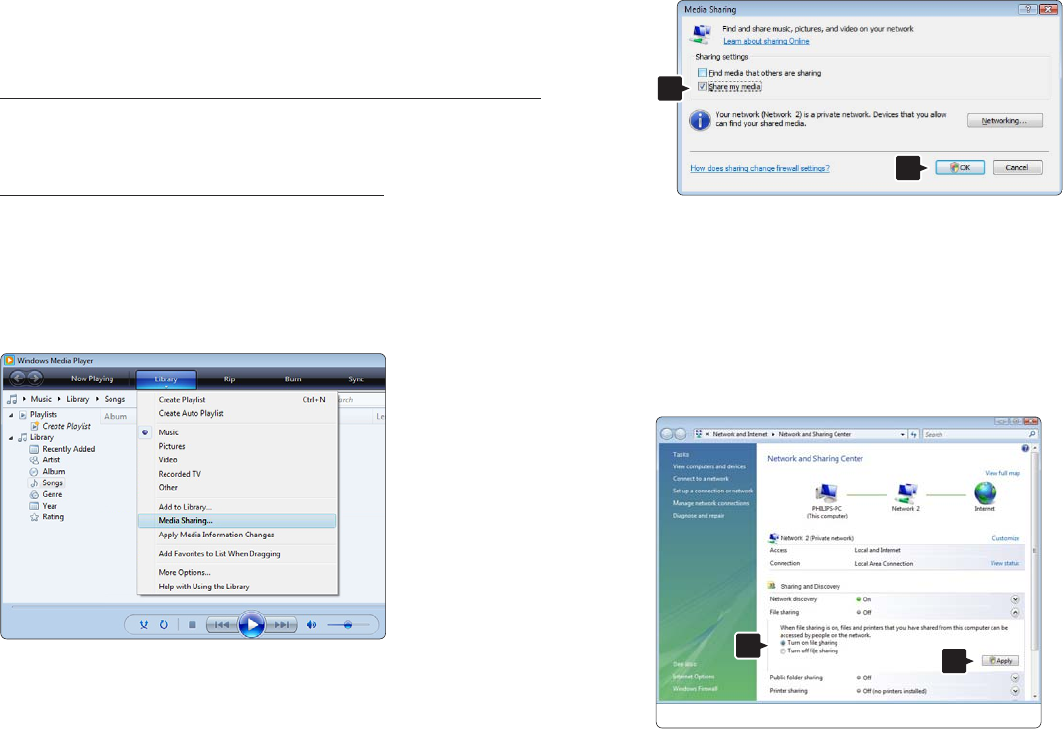The height and width of the screenshot is (729, 1063).
Task: Toggle repeat in Media Player controls
Action: pyautogui.click(x=163, y=625)
